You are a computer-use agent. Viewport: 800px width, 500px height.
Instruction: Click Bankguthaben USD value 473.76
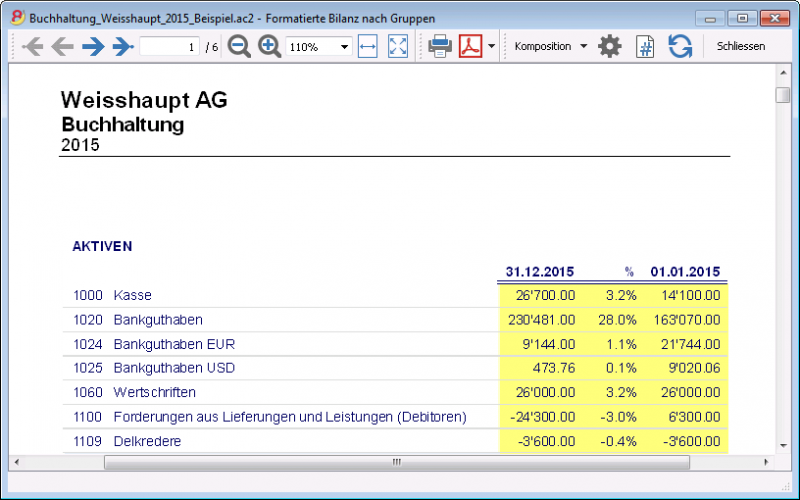[x=554, y=368]
